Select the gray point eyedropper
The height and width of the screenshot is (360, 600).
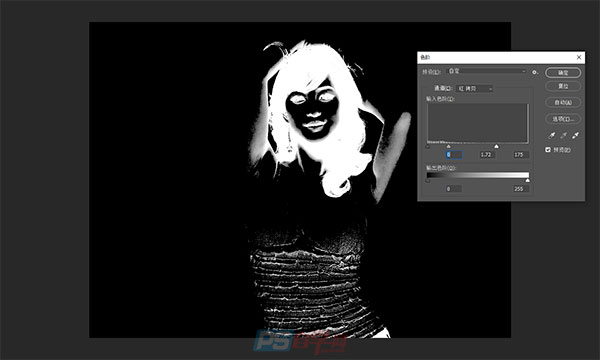coord(563,135)
